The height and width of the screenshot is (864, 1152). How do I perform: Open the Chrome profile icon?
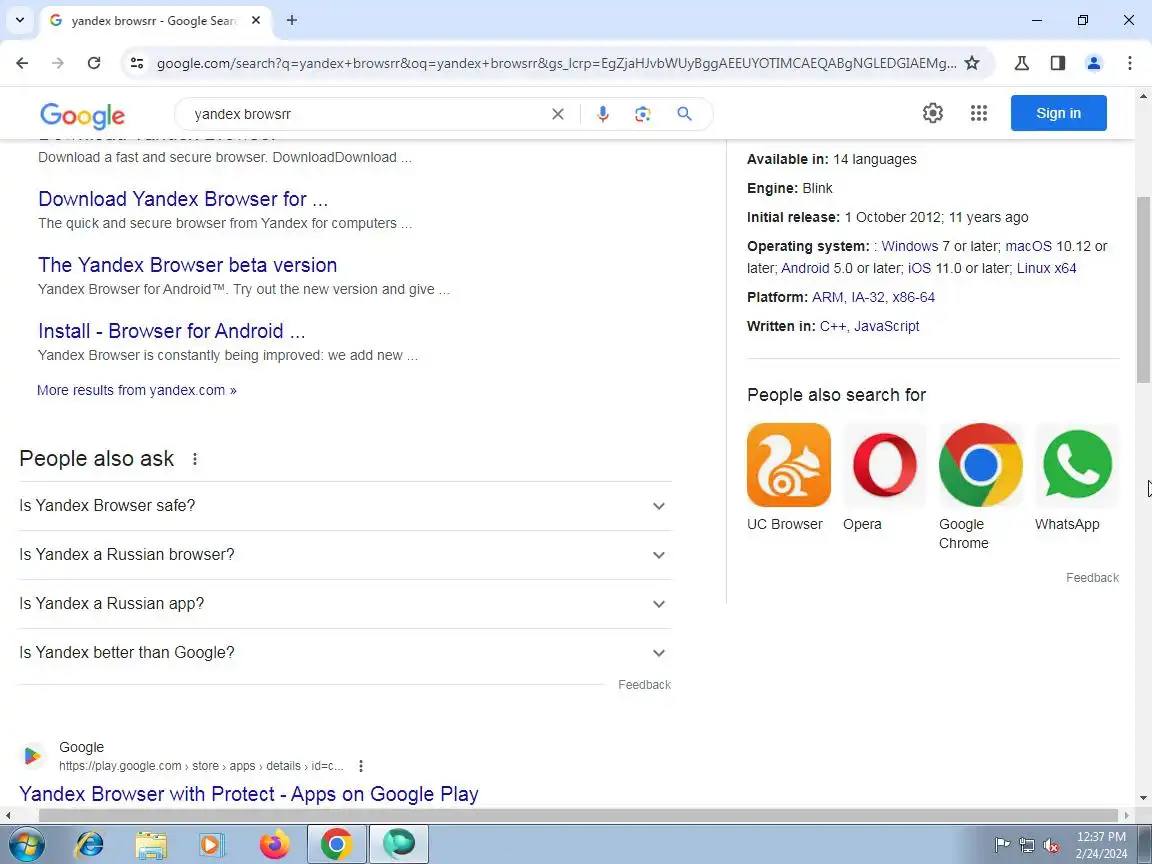click(1093, 63)
